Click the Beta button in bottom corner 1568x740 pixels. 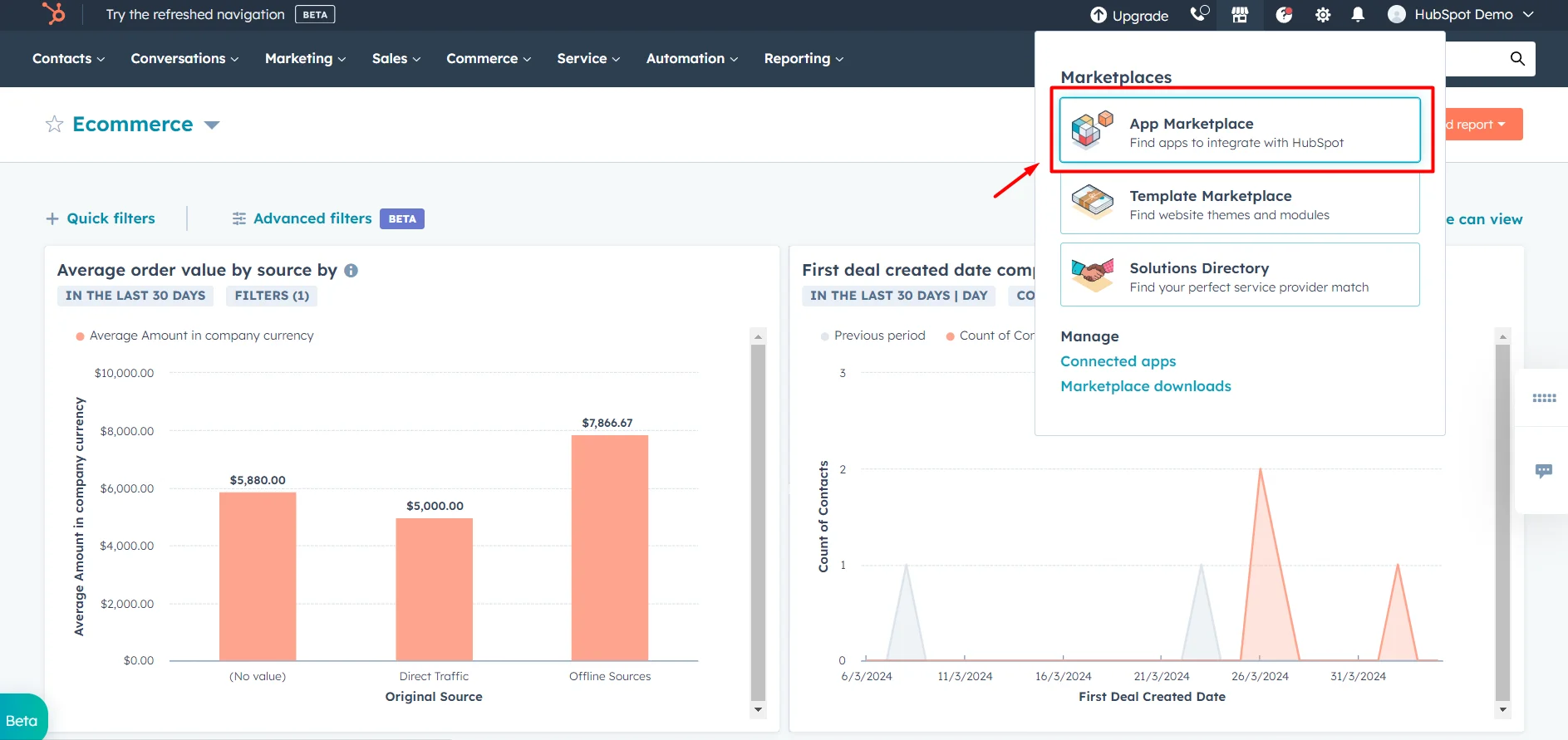click(22, 719)
